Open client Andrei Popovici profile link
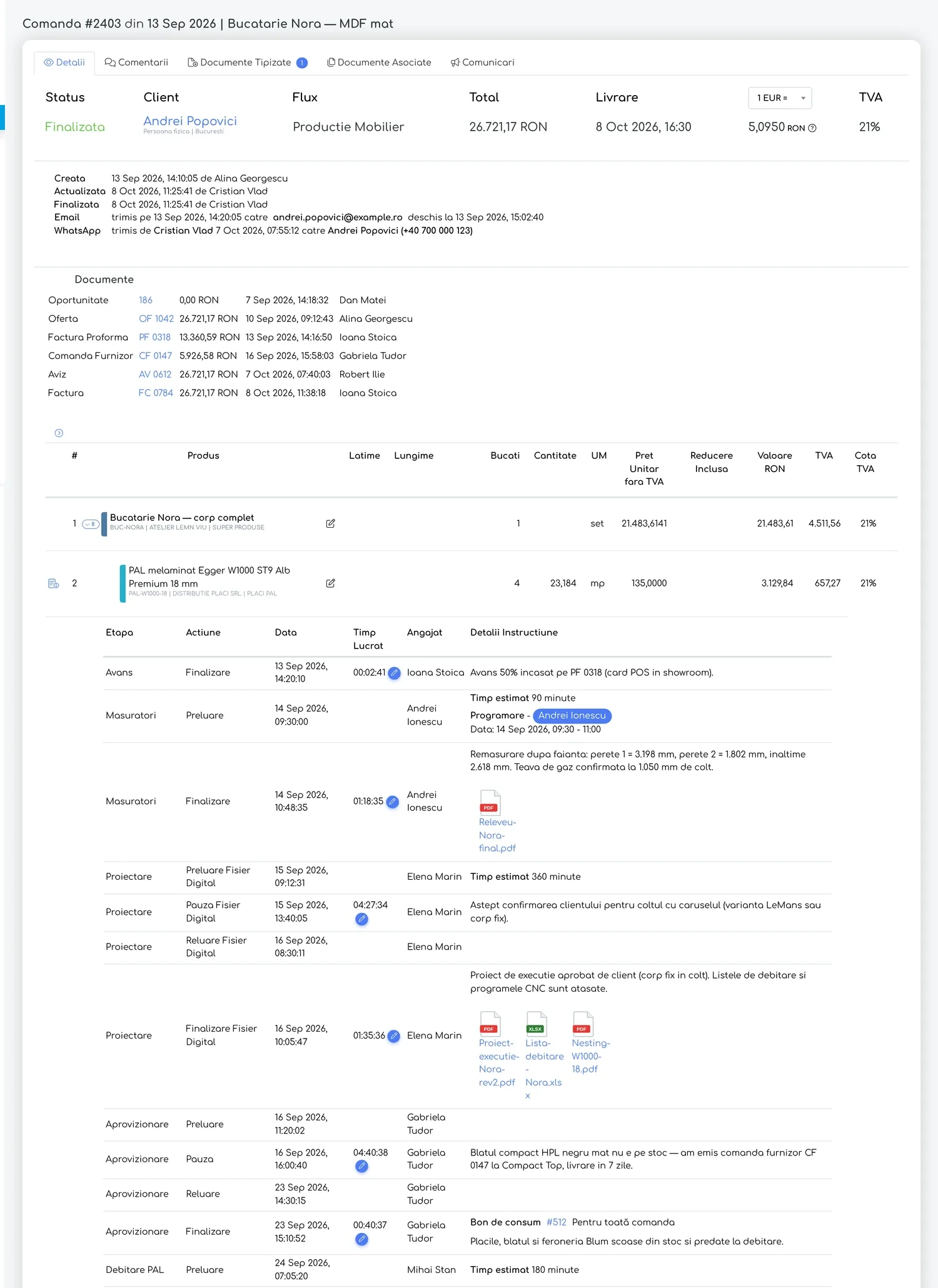Screen dimensions: 938x1288 (190, 121)
